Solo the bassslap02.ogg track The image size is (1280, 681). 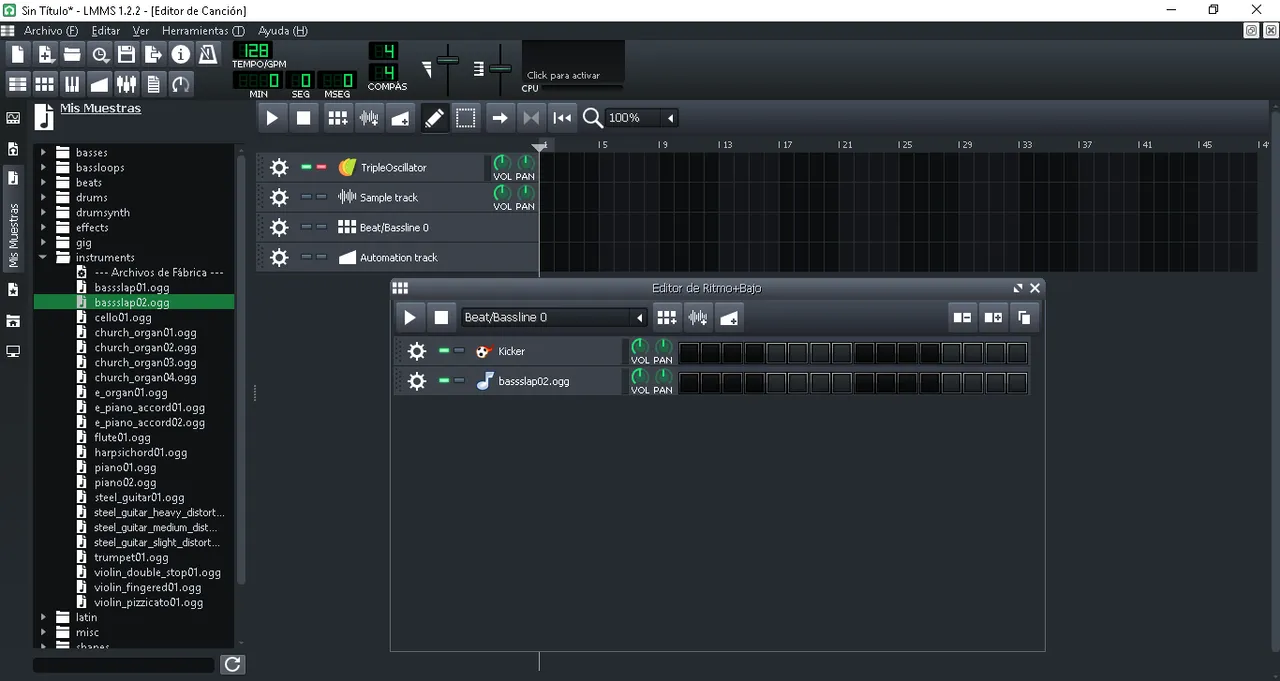point(459,381)
